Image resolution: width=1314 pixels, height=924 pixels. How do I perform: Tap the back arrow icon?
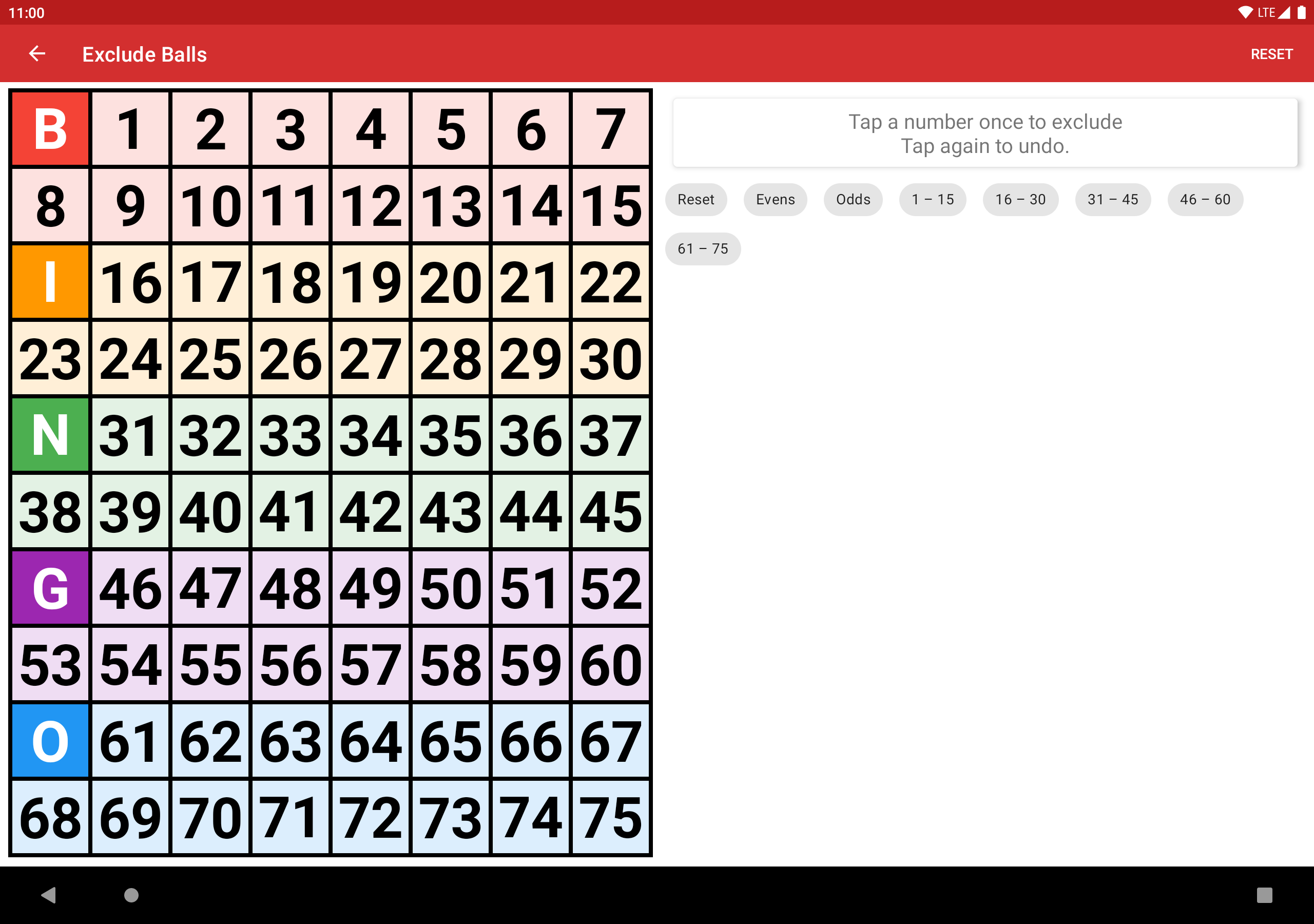37,54
